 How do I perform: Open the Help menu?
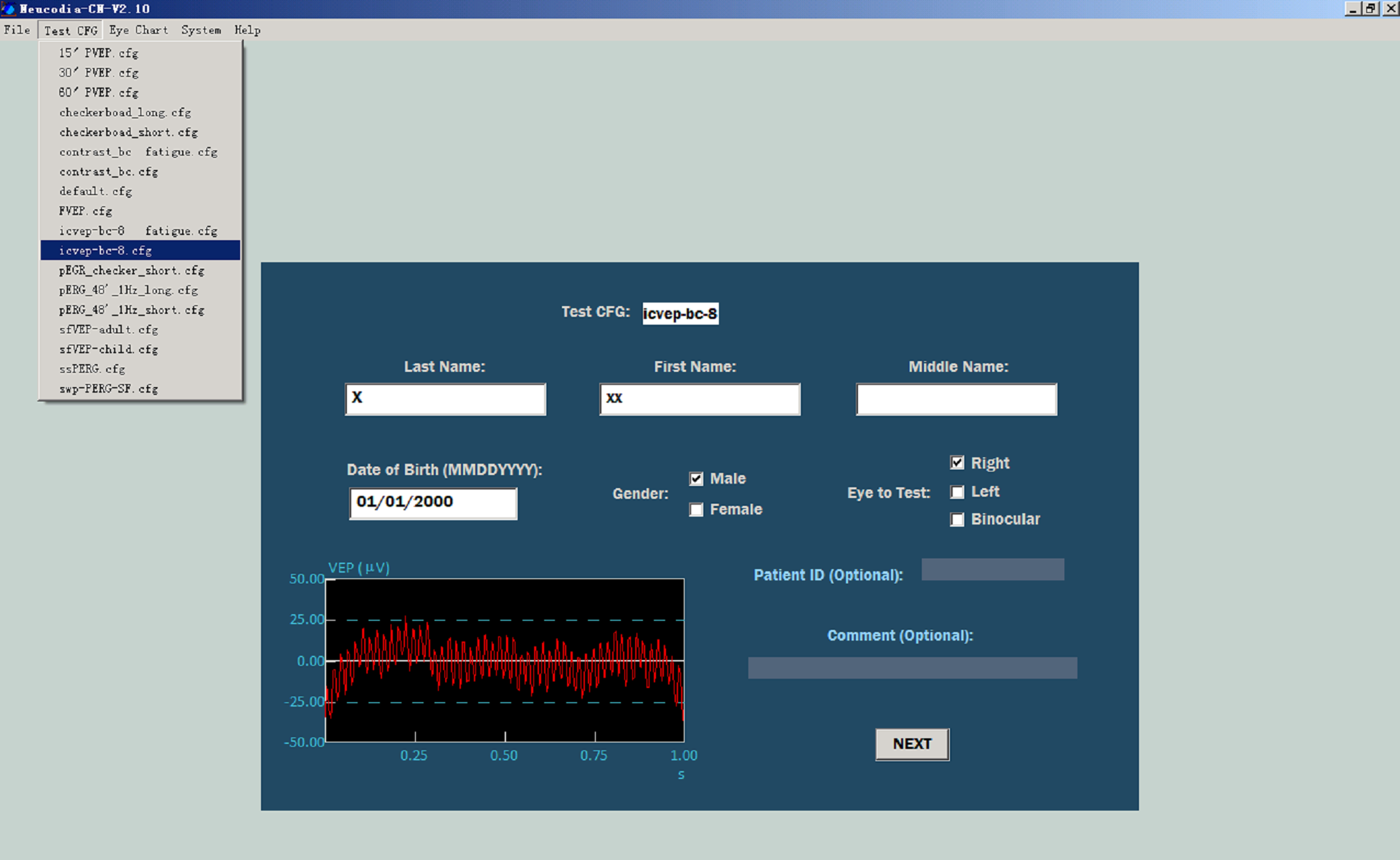click(247, 30)
